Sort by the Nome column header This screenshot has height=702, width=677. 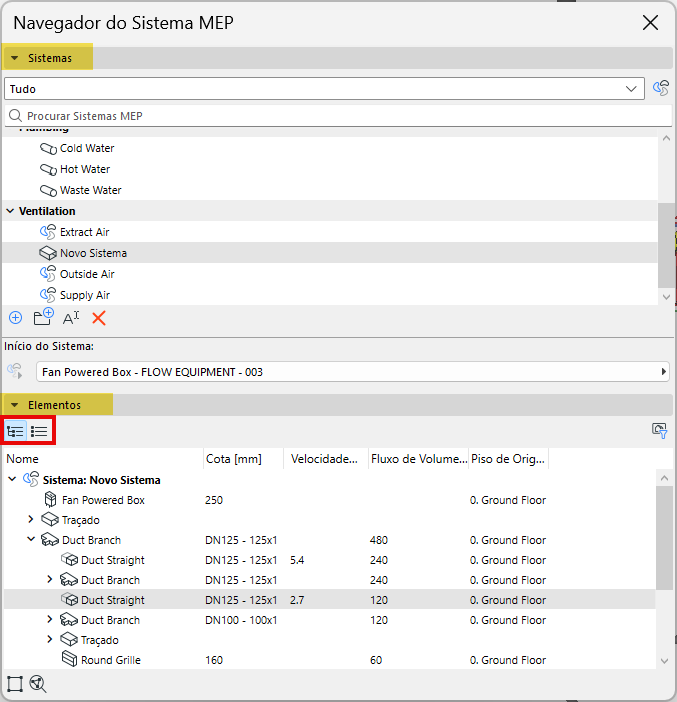tap(103, 459)
